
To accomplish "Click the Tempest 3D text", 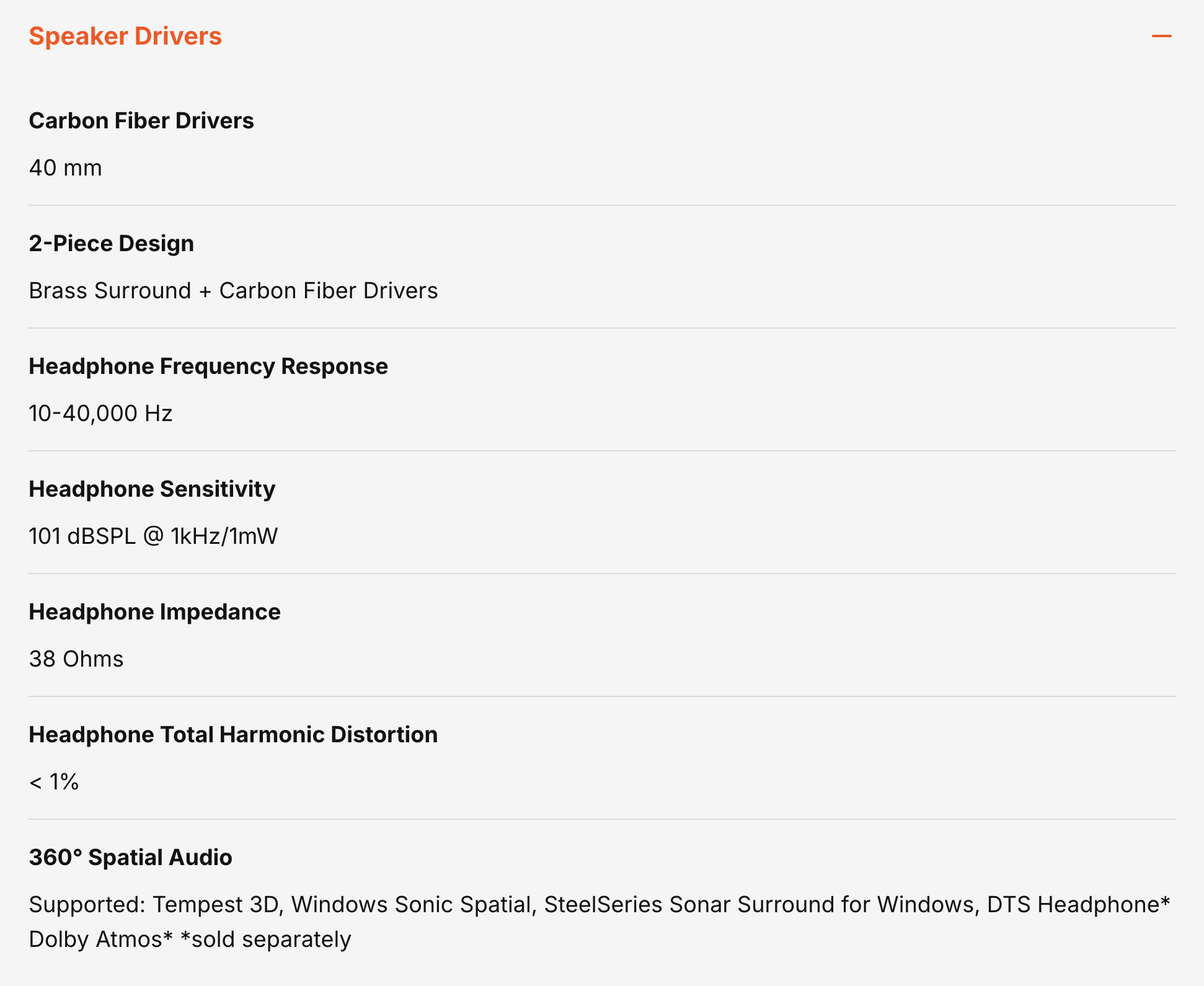I will [217, 905].
